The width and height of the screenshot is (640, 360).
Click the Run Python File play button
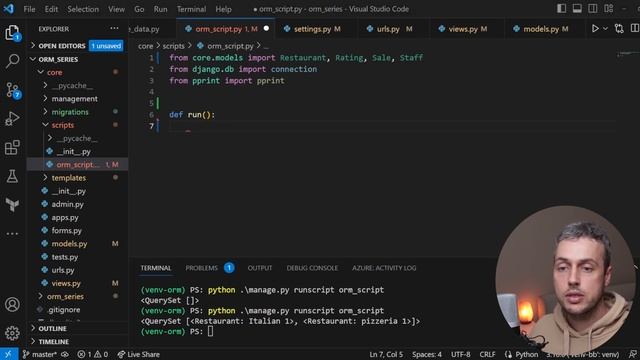(595, 29)
